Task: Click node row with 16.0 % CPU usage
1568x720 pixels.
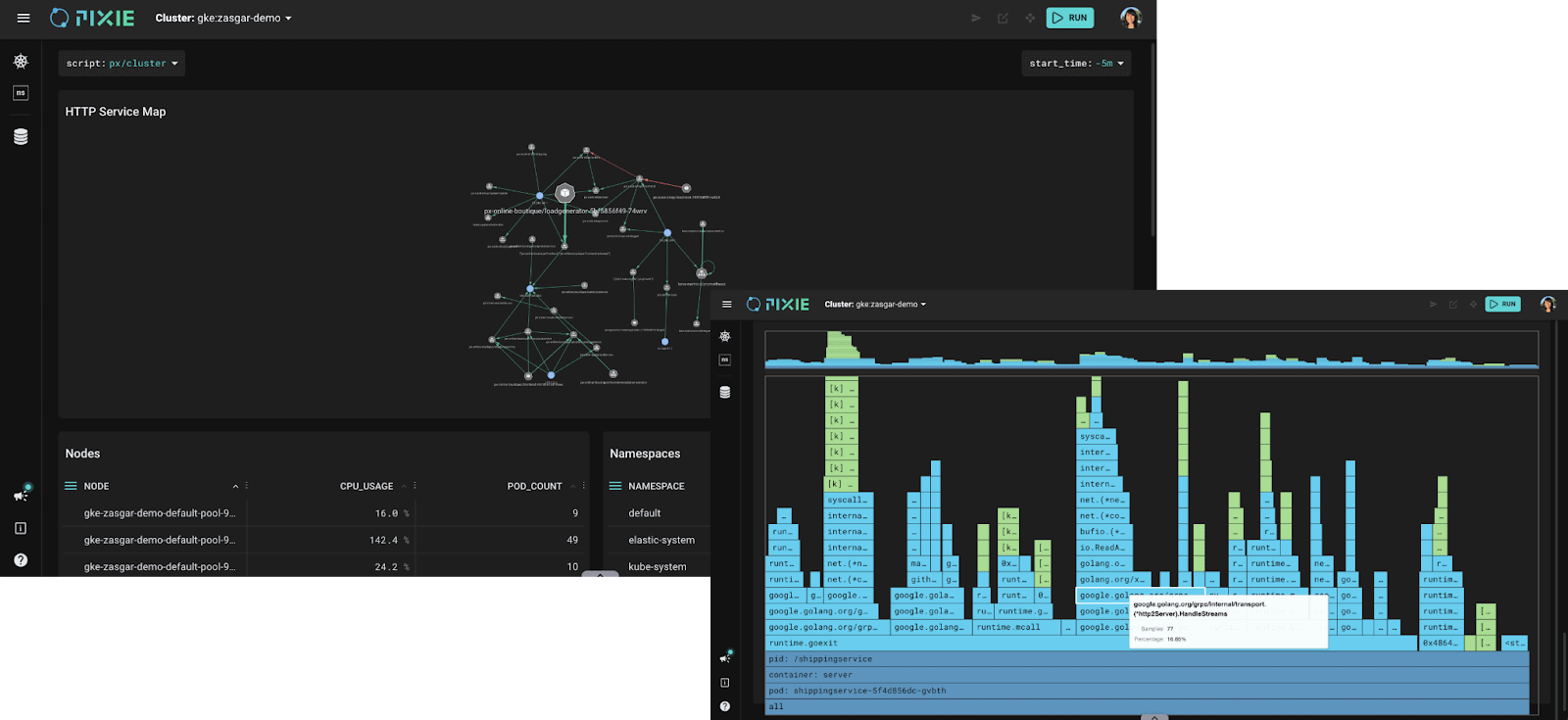Action: (x=323, y=513)
